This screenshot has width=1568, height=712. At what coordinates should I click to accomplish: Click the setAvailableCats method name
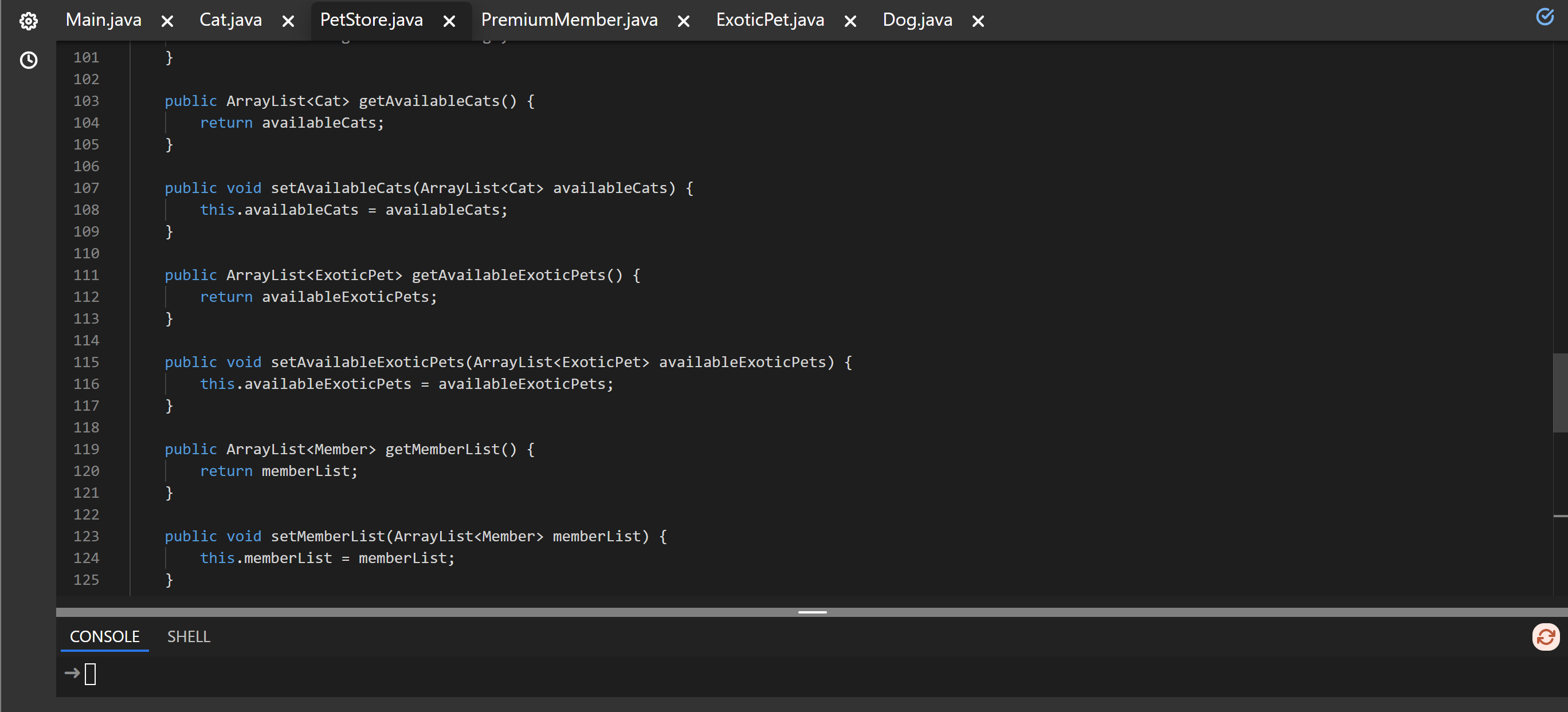click(x=341, y=187)
